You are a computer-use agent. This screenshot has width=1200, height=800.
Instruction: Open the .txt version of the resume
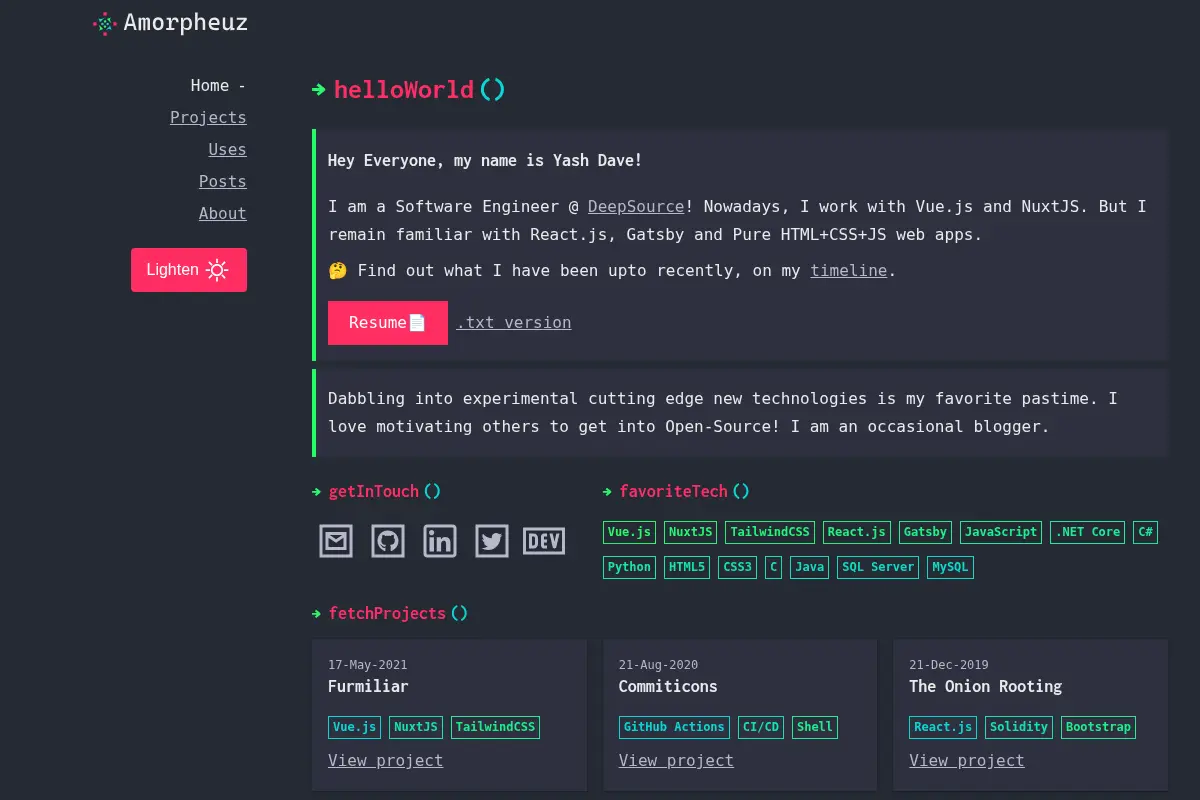point(514,323)
